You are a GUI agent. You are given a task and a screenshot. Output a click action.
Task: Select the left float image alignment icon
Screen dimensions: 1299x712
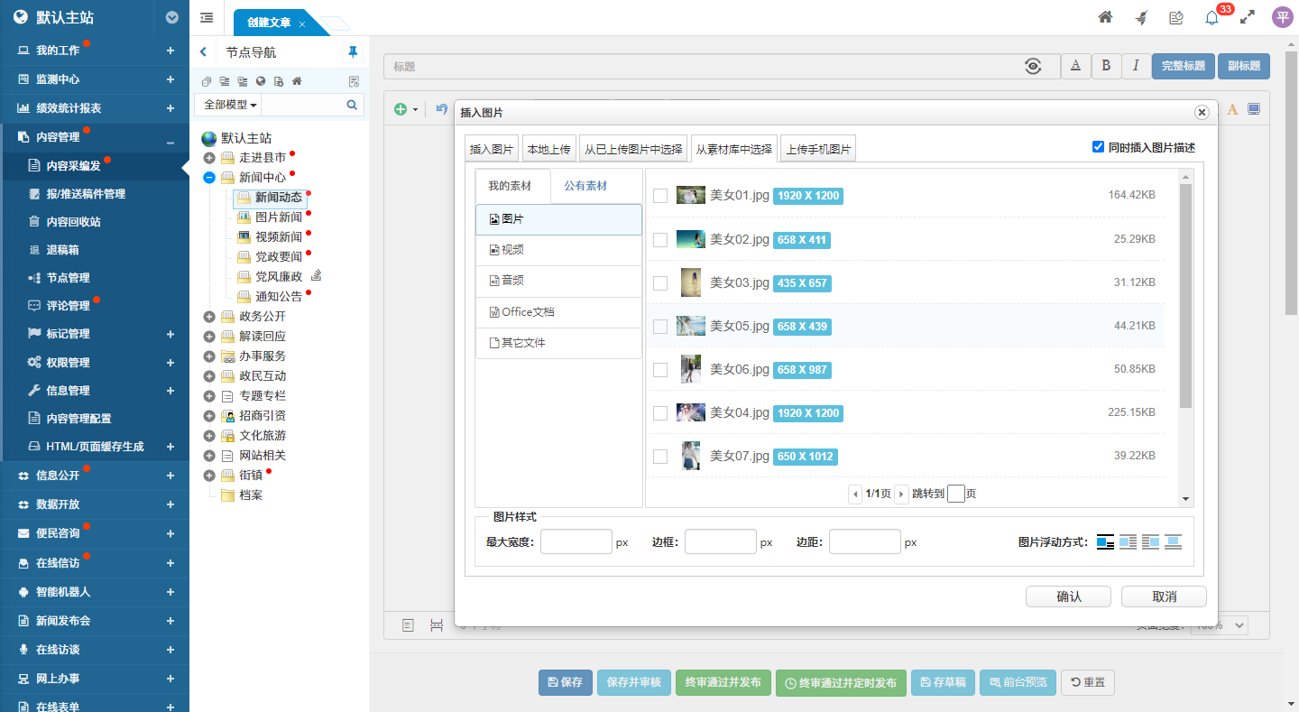click(x=1127, y=541)
